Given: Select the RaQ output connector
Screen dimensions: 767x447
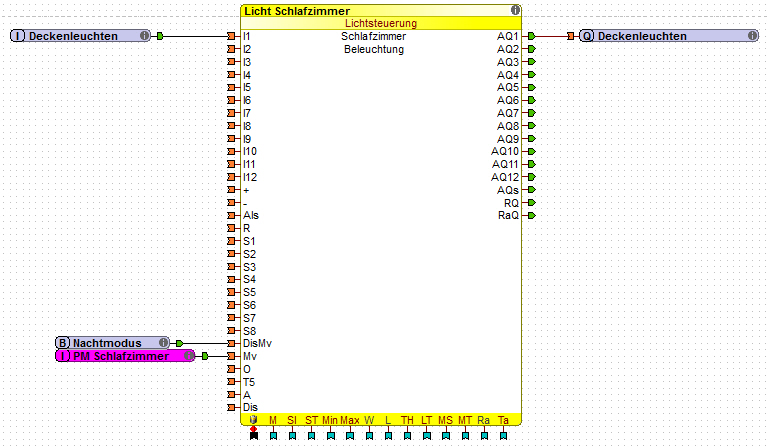Looking at the screenshot, I should (x=532, y=216).
